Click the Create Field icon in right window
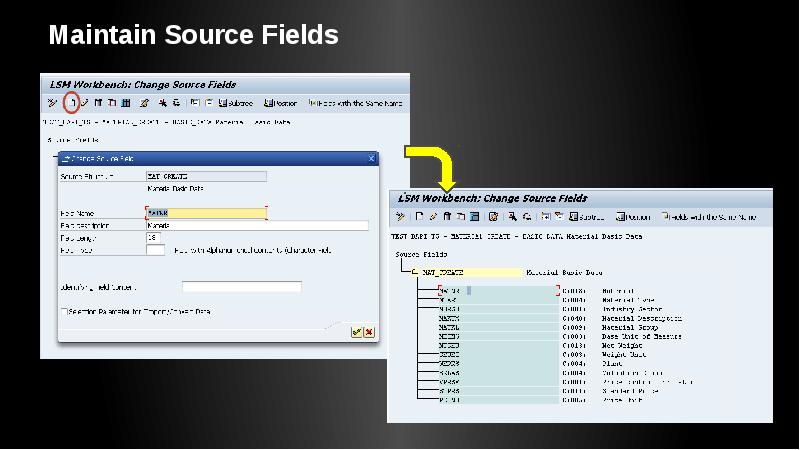The image size is (800, 450). pos(419,217)
